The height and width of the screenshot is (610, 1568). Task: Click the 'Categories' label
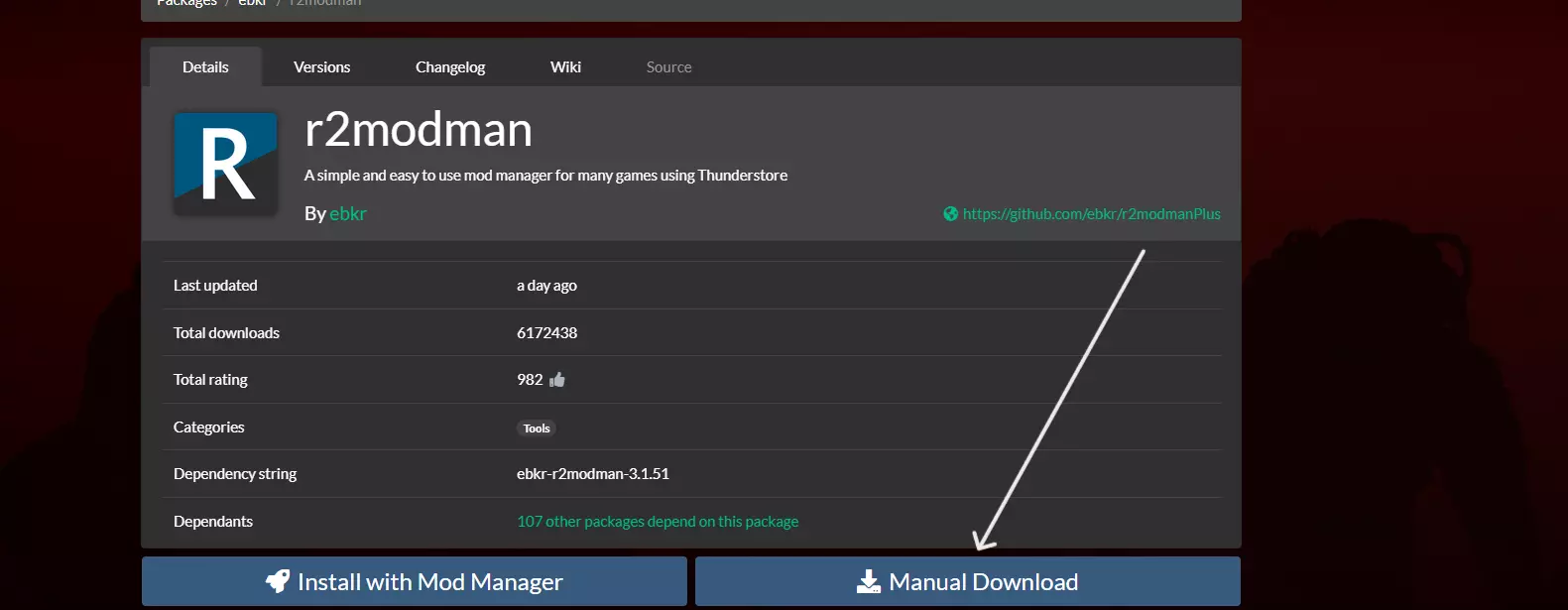208,427
